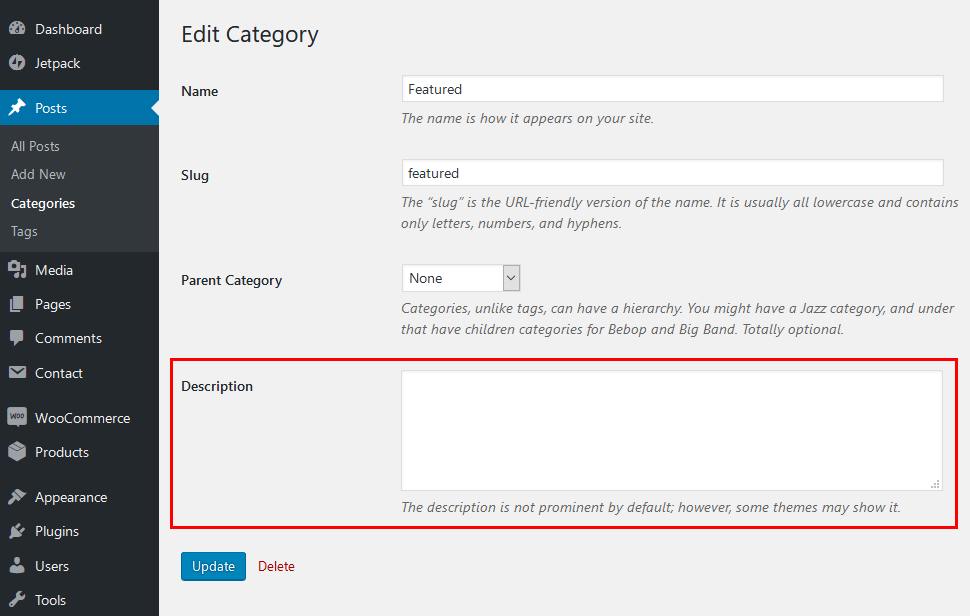The image size is (970, 616).
Task: Click the Dashboard gauge icon
Action: pos(17,28)
